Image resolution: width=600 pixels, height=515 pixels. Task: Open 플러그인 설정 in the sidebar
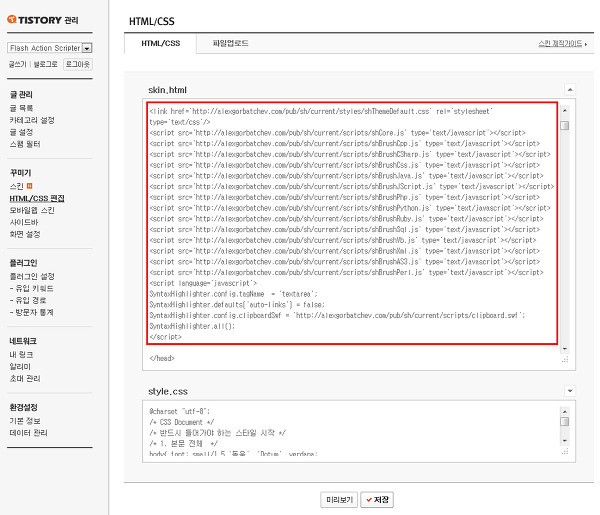[x=32, y=276]
